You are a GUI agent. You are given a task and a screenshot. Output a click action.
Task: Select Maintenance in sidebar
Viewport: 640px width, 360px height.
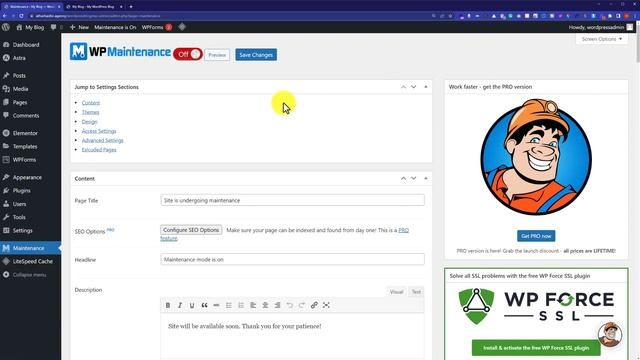click(x=30, y=248)
